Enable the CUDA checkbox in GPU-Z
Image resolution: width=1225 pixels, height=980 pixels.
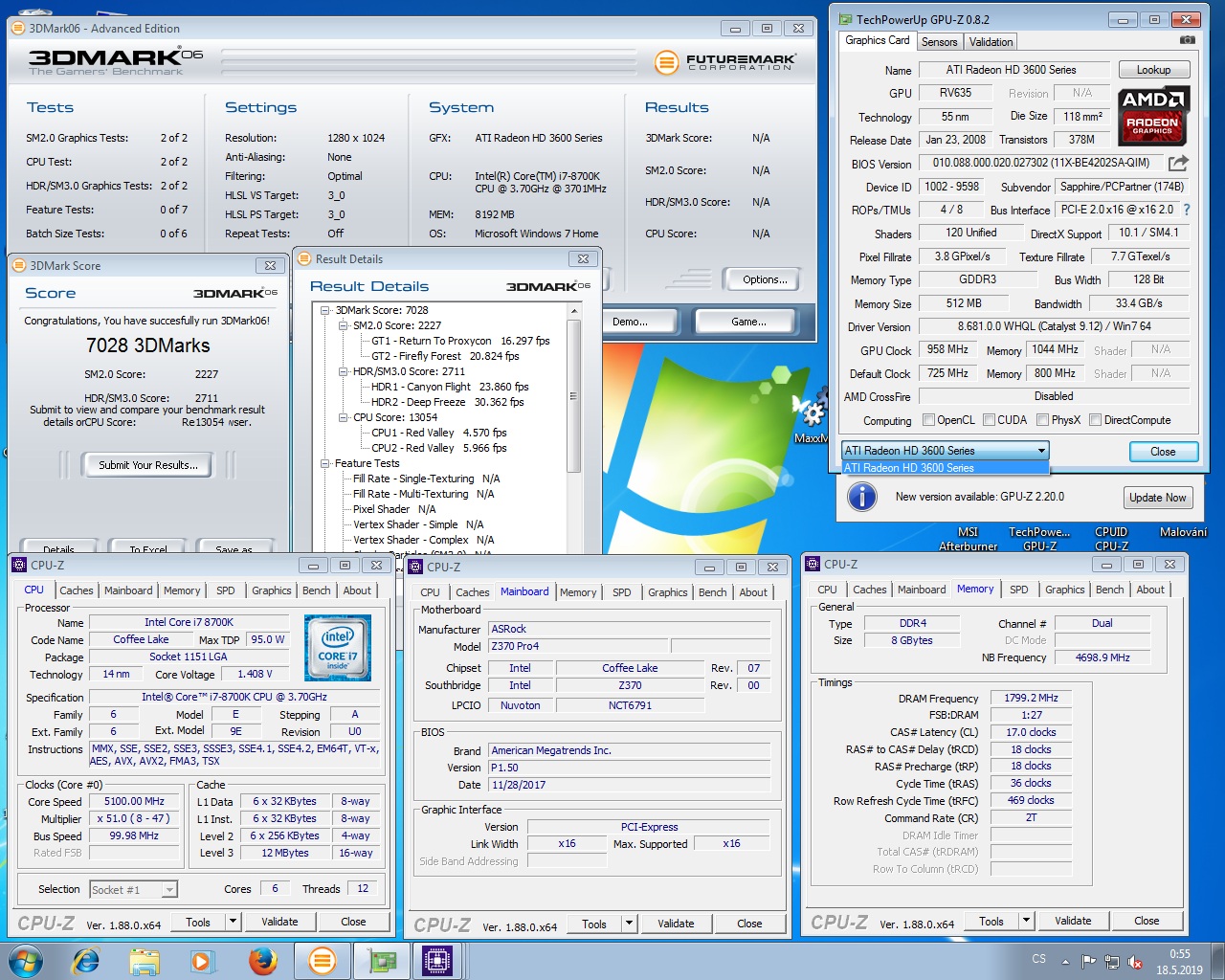tap(988, 420)
